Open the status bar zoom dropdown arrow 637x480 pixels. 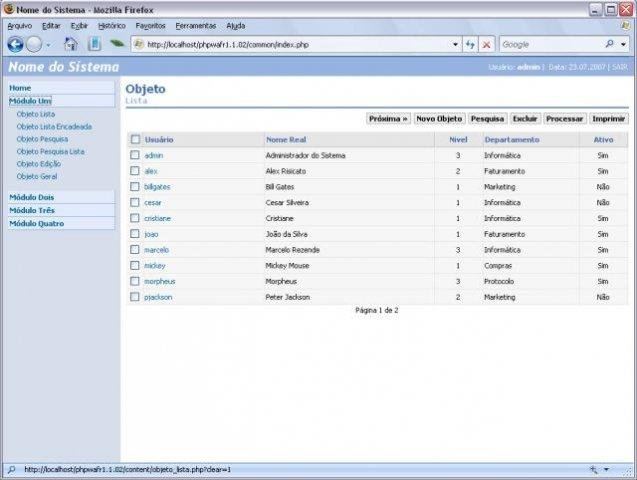tap(606, 469)
